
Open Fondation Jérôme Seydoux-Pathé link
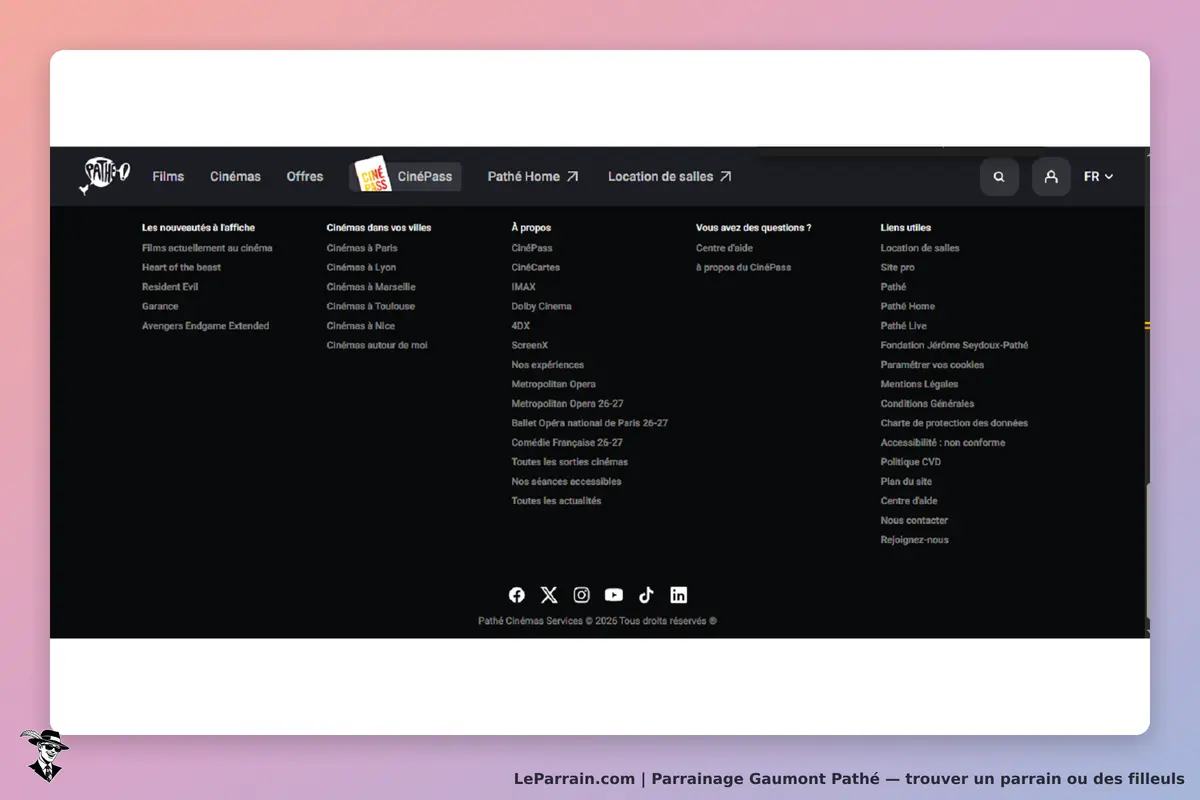click(x=954, y=345)
